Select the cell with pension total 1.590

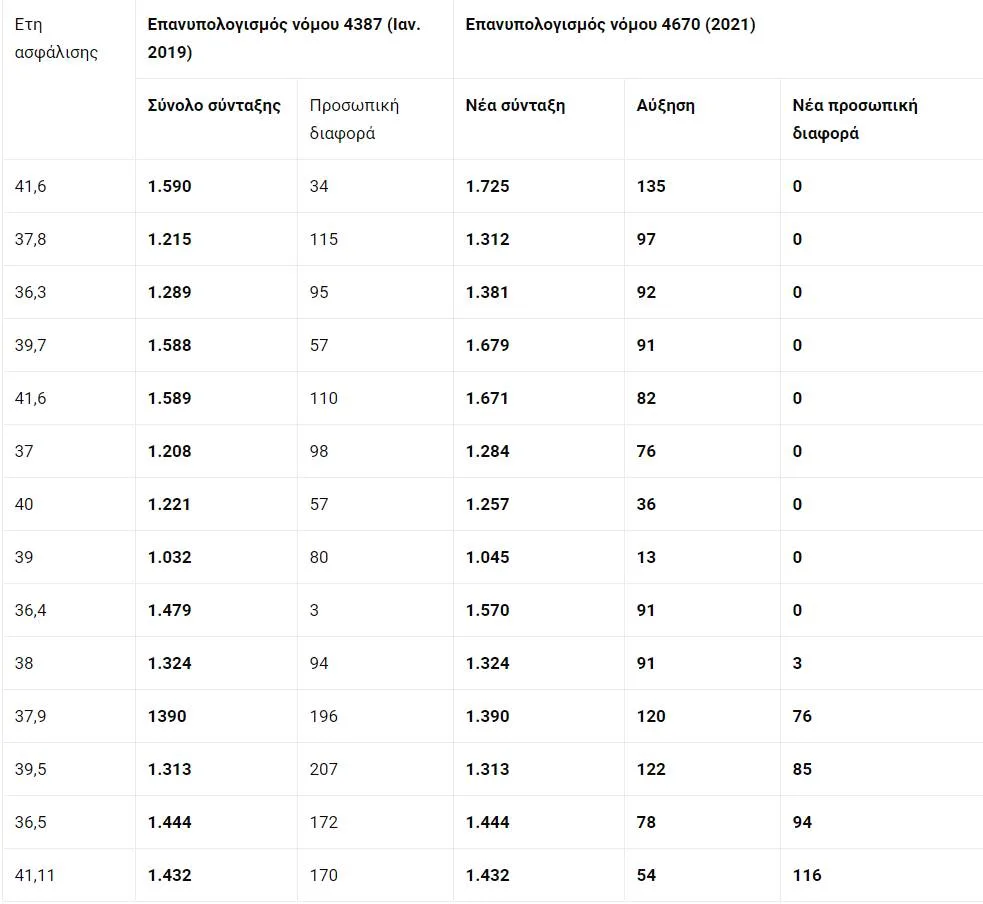[169, 186]
